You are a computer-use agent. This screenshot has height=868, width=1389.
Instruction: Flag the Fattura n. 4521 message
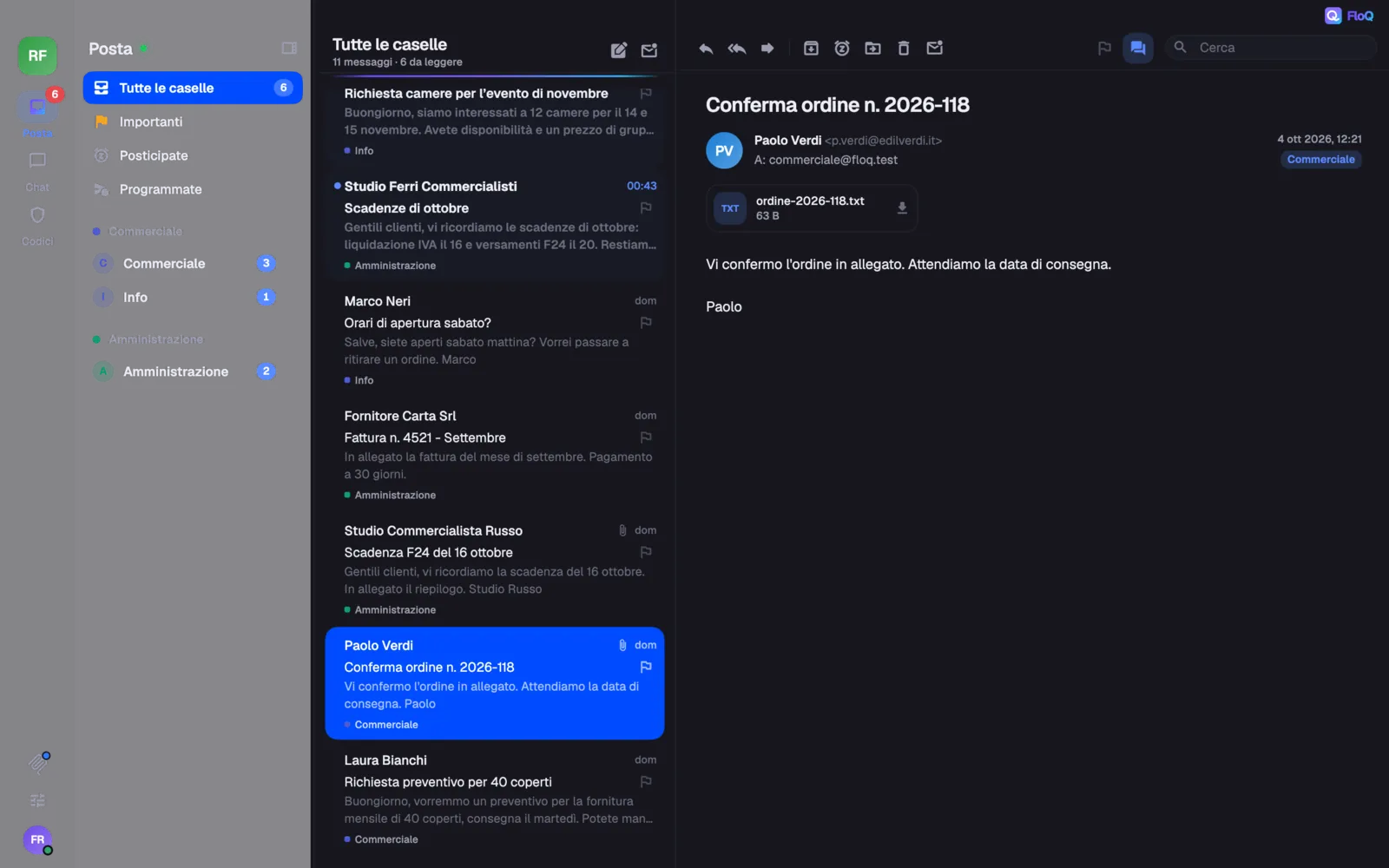pos(646,437)
